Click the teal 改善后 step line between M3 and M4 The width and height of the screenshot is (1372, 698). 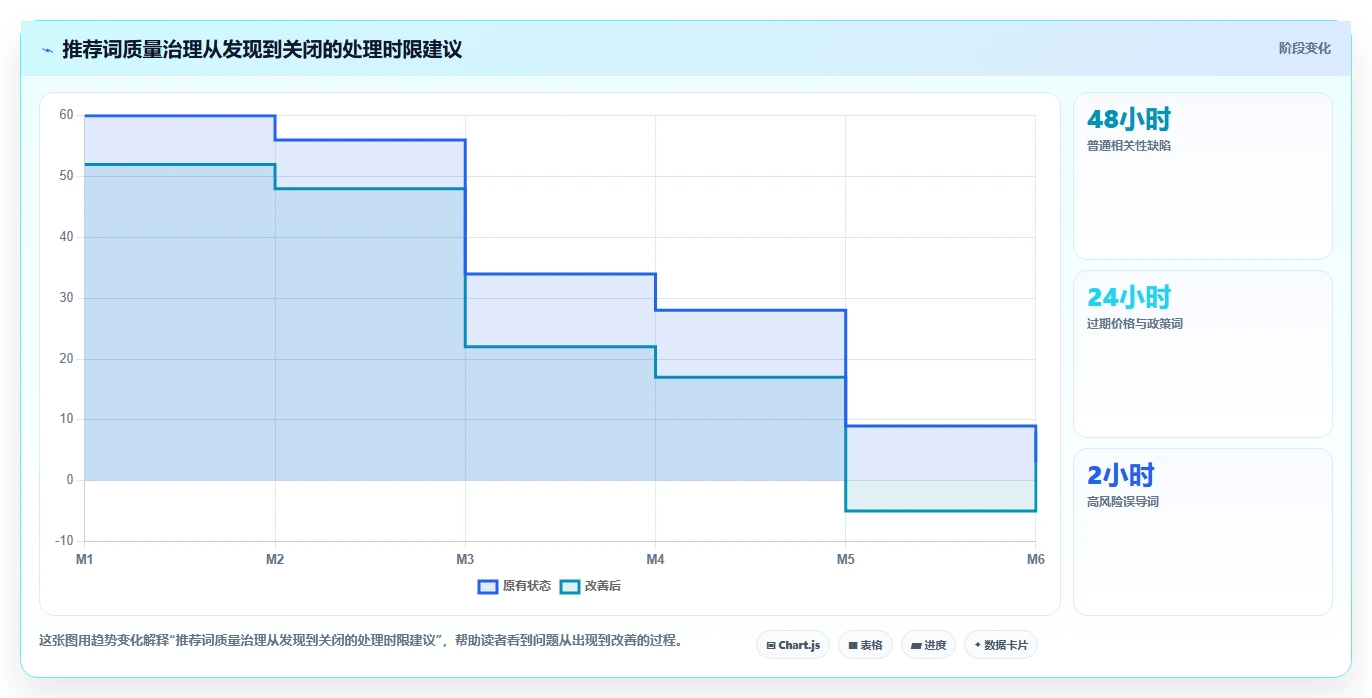coord(560,347)
